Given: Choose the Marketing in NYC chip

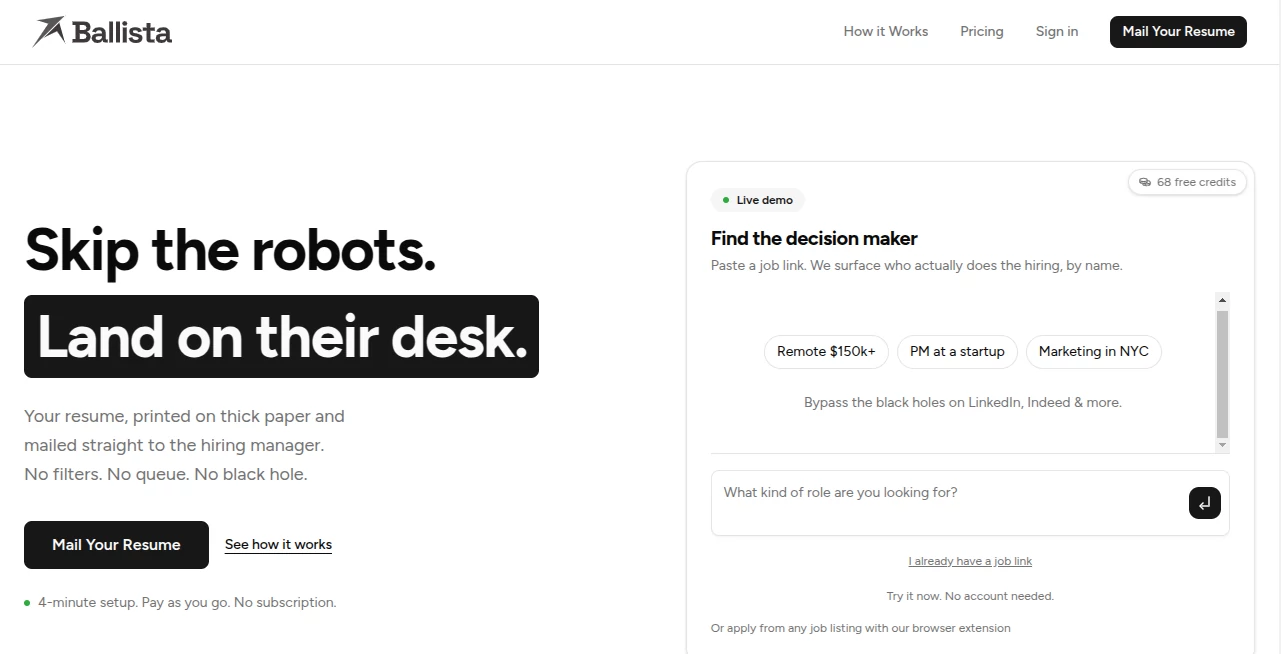Looking at the screenshot, I should [x=1094, y=352].
